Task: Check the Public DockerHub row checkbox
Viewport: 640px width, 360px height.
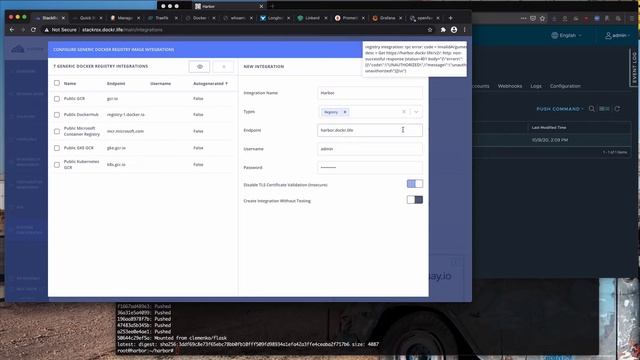Action: pyautogui.click(x=57, y=115)
